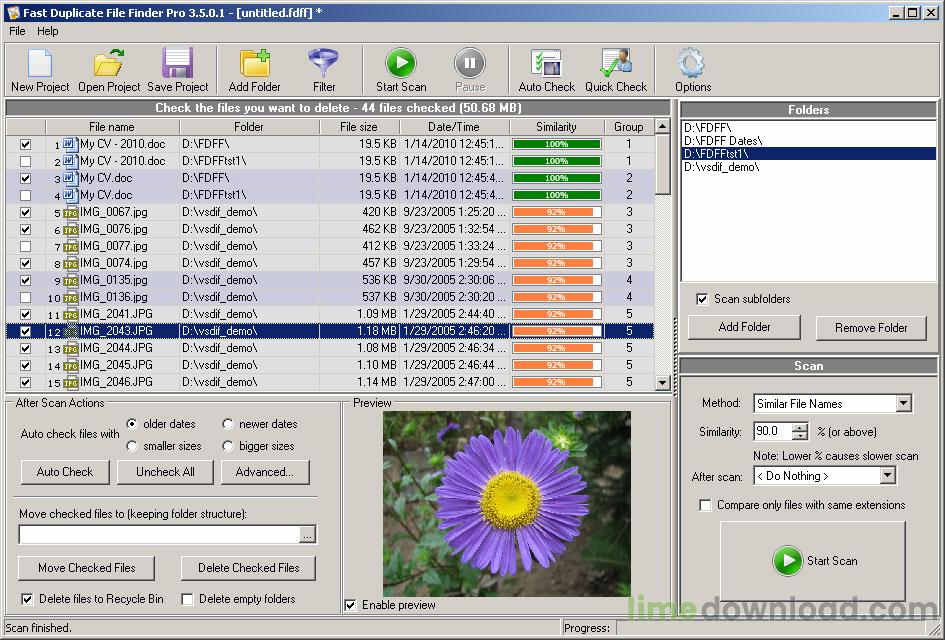
Task: Pause the current scan
Action: [469, 63]
